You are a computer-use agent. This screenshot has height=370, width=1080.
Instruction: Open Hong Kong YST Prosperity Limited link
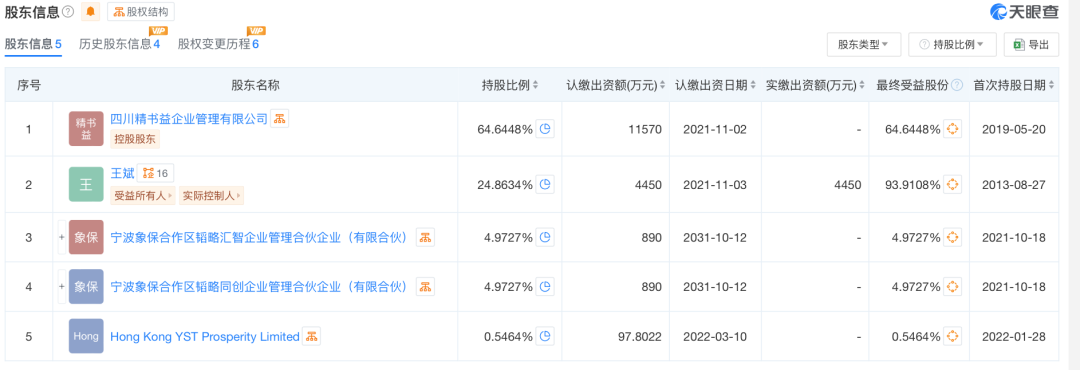[205, 336]
